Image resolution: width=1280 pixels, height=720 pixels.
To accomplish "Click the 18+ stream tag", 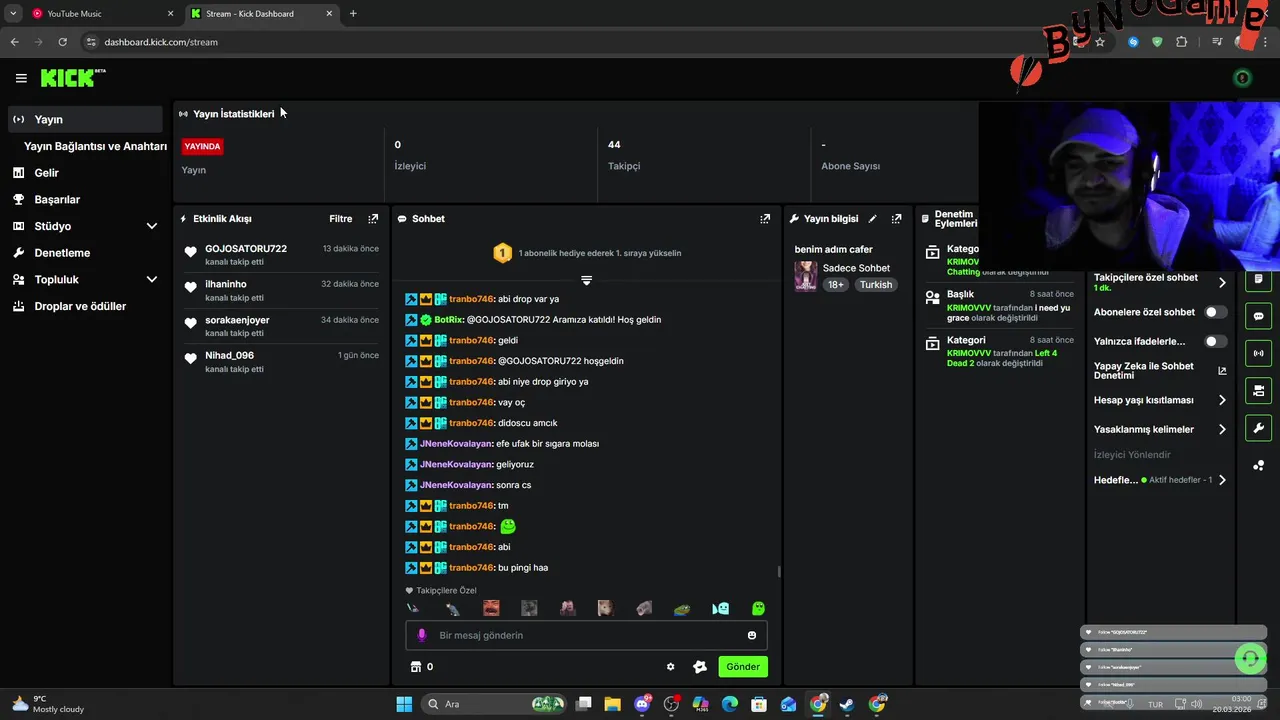I will tap(836, 285).
